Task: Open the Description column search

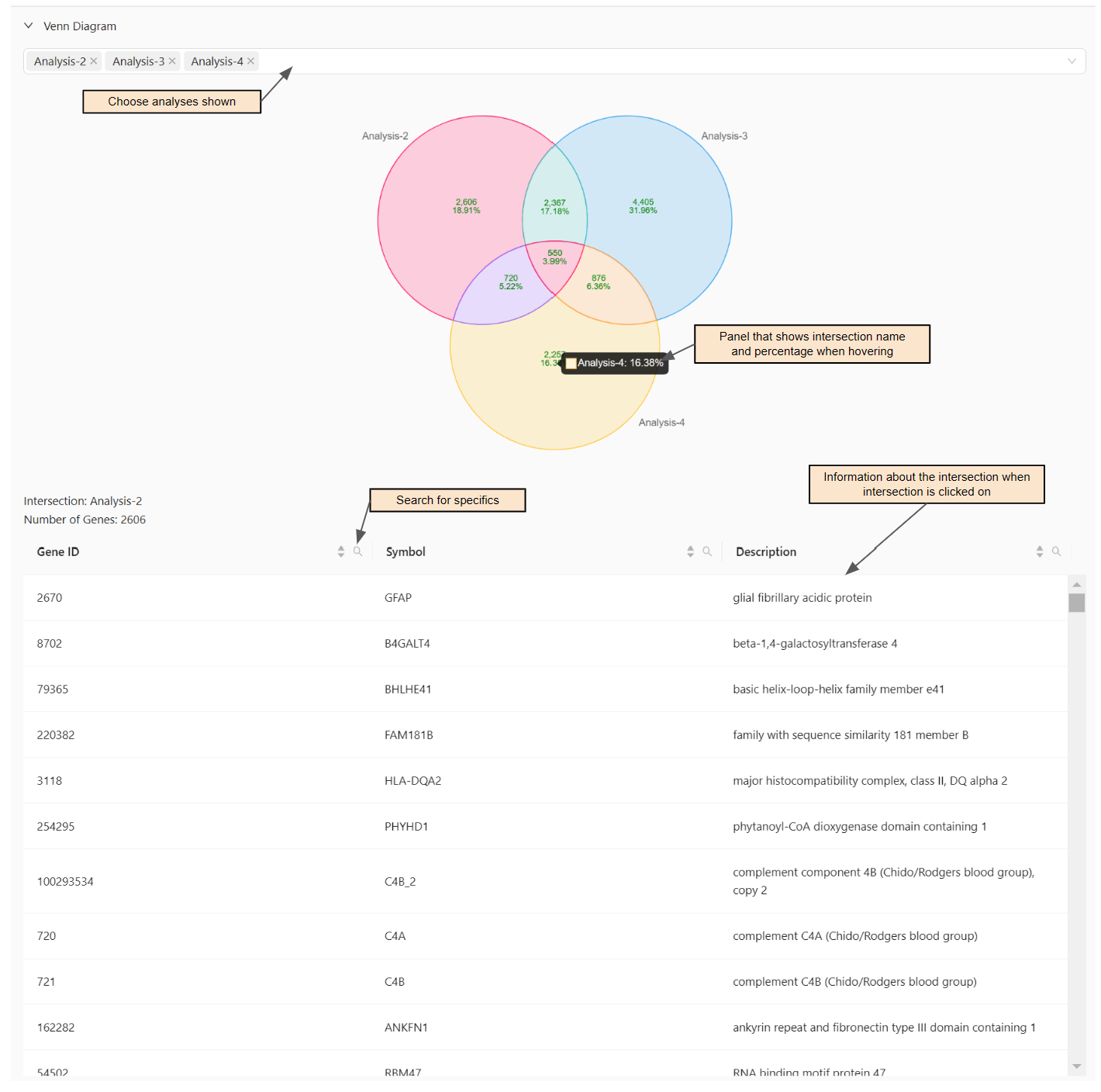Action: (1057, 551)
